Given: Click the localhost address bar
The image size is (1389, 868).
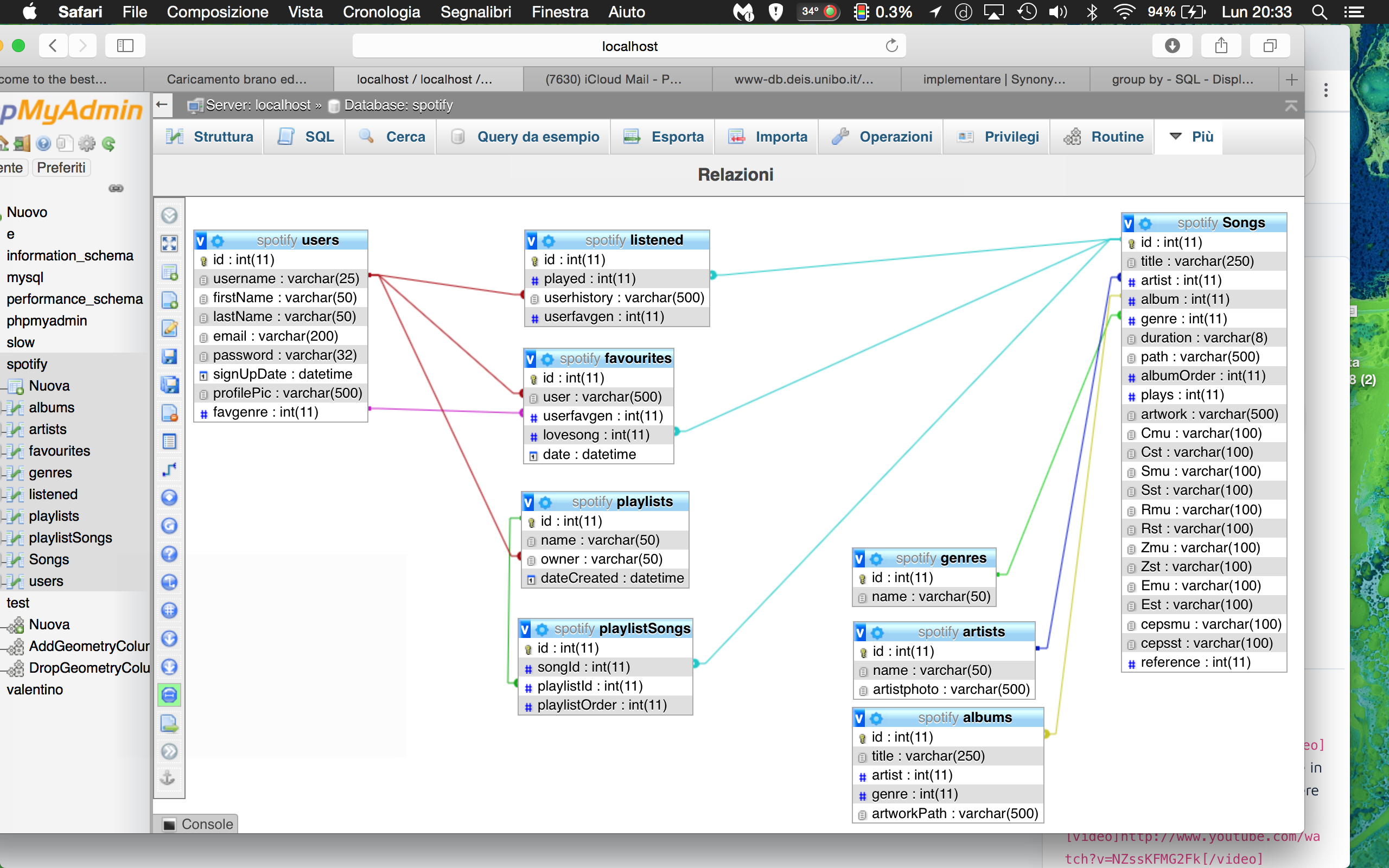Looking at the screenshot, I should [629, 46].
